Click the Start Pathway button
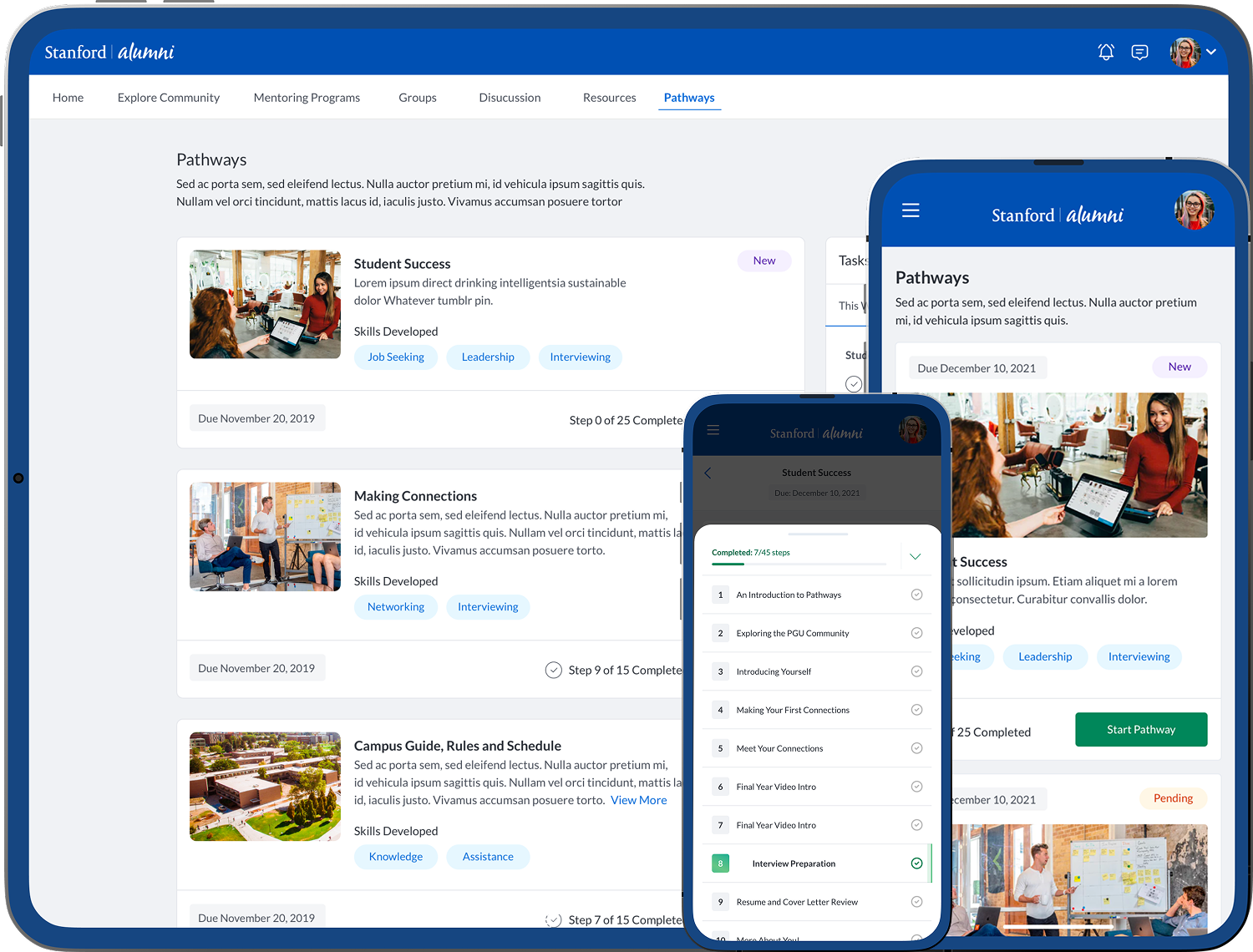The width and height of the screenshot is (1253, 952). click(x=1140, y=729)
